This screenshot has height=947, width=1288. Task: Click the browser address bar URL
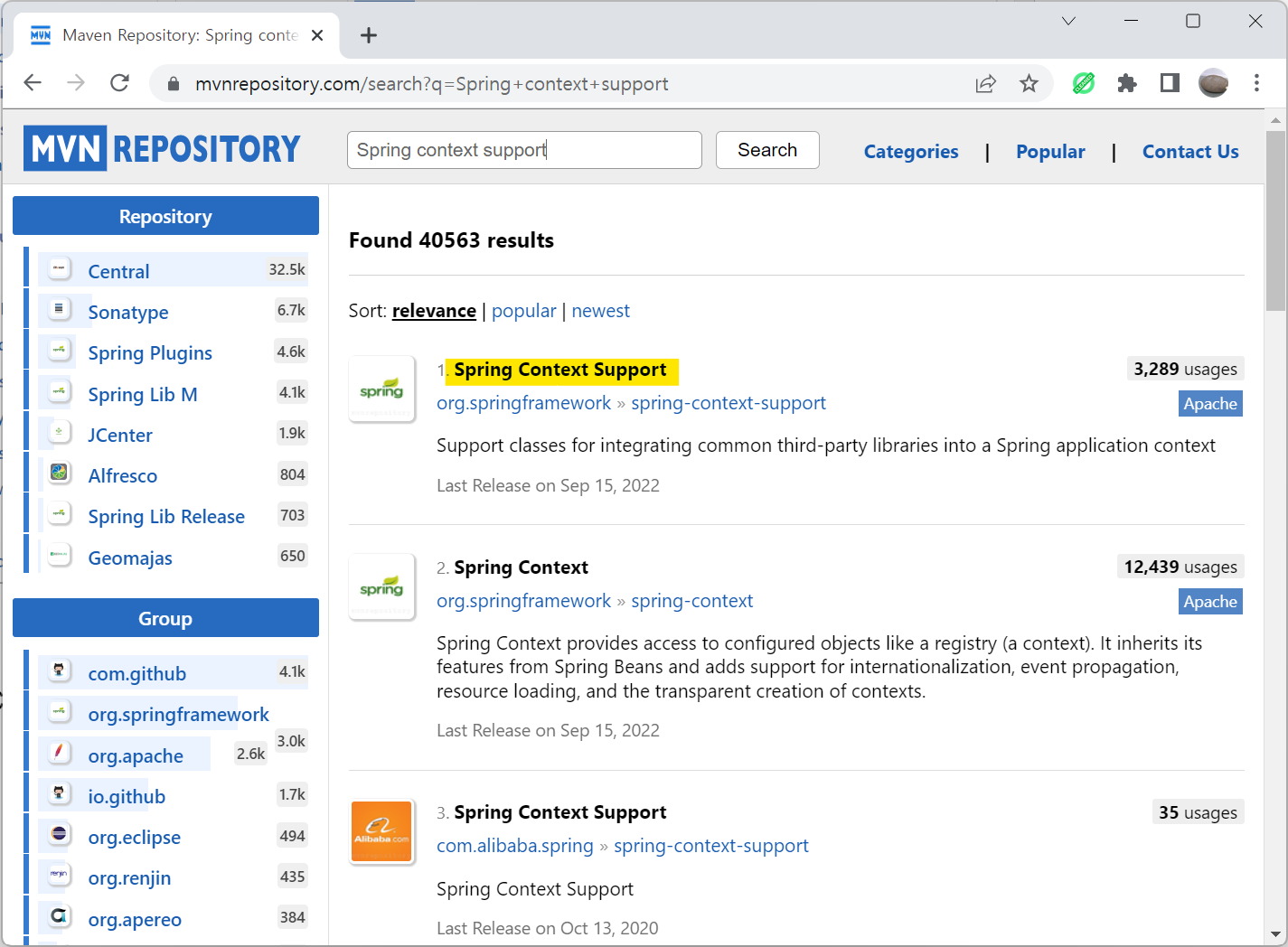pos(432,84)
